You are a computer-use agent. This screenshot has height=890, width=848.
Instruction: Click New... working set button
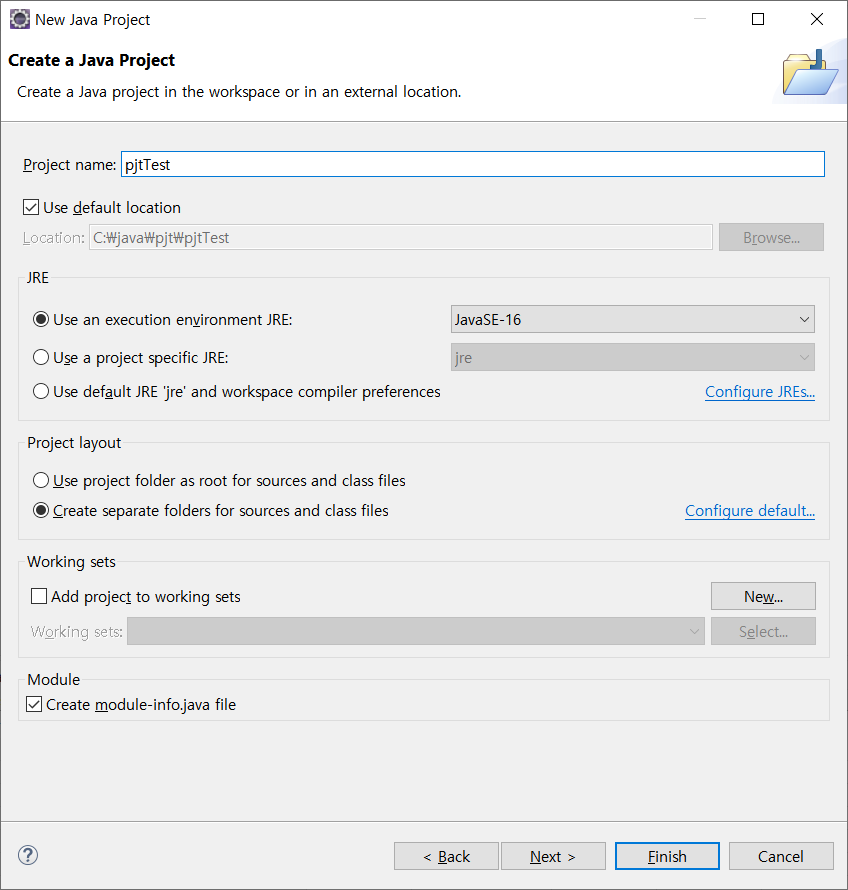763,596
